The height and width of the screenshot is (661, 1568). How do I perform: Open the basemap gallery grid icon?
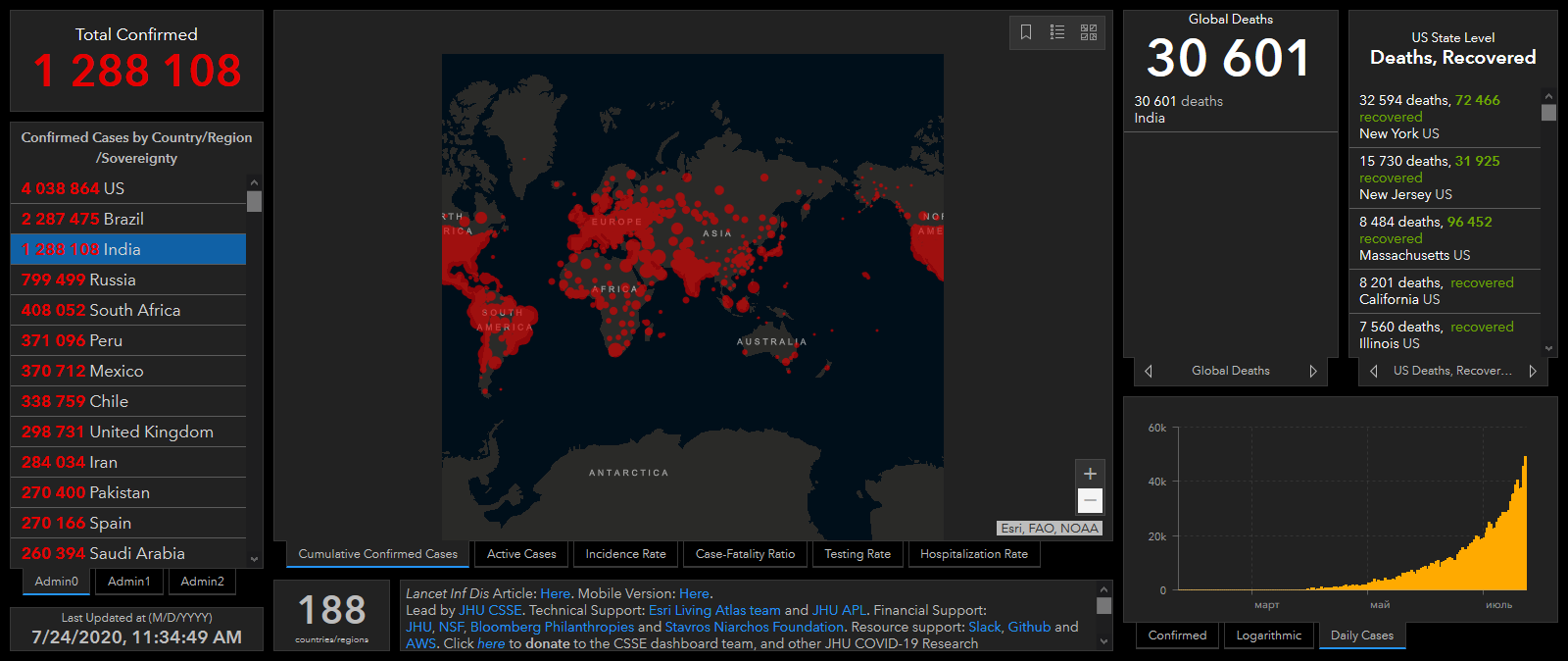pyautogui.click(x=1089, y=32)
